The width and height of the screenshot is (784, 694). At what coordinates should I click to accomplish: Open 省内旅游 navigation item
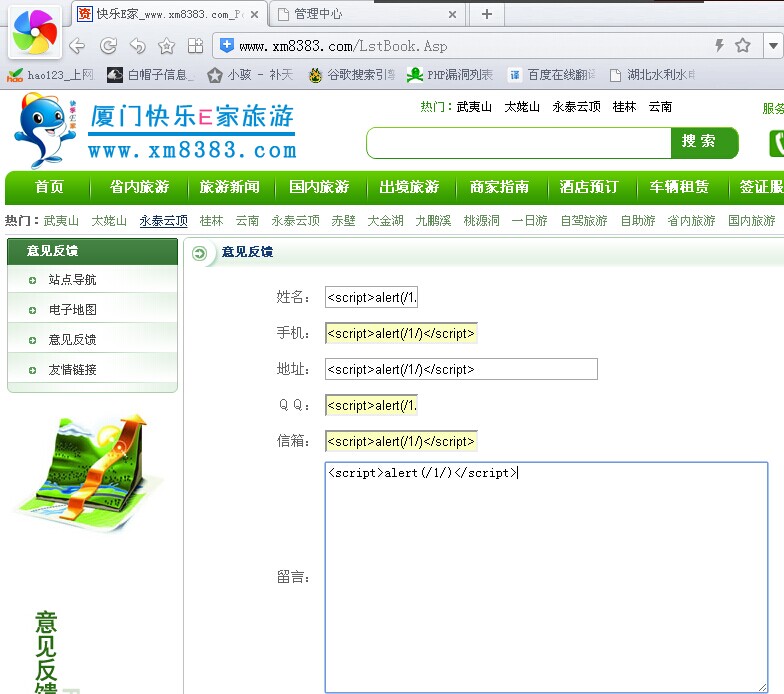point(139,187)
